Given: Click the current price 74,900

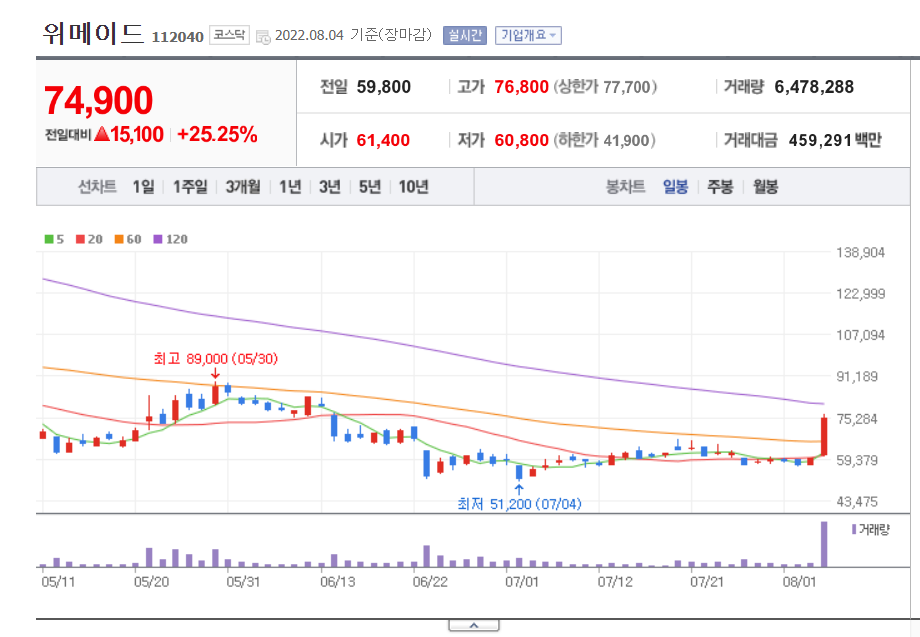Looking at the screenshot, I should (x=99, y=100).
